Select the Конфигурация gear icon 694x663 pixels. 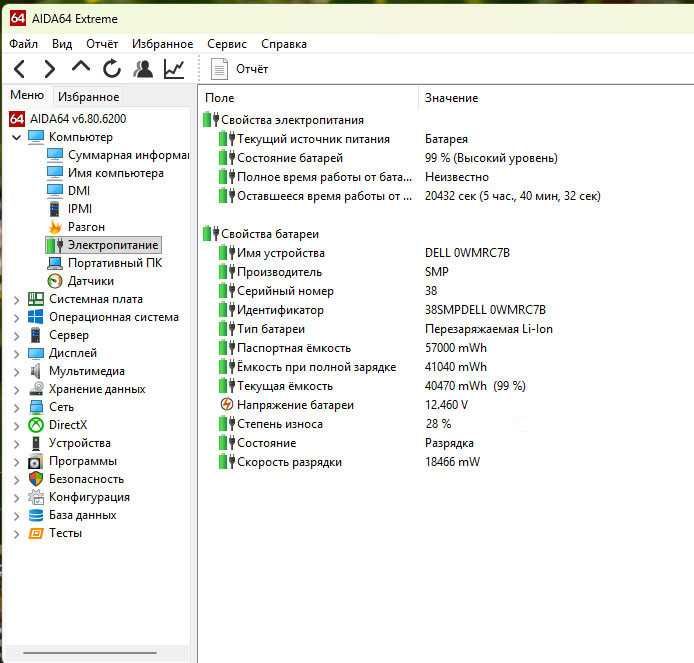36,497
